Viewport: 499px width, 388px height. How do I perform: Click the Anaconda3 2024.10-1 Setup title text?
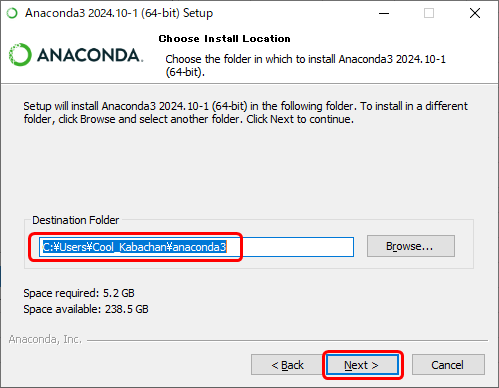pos(119,13)
